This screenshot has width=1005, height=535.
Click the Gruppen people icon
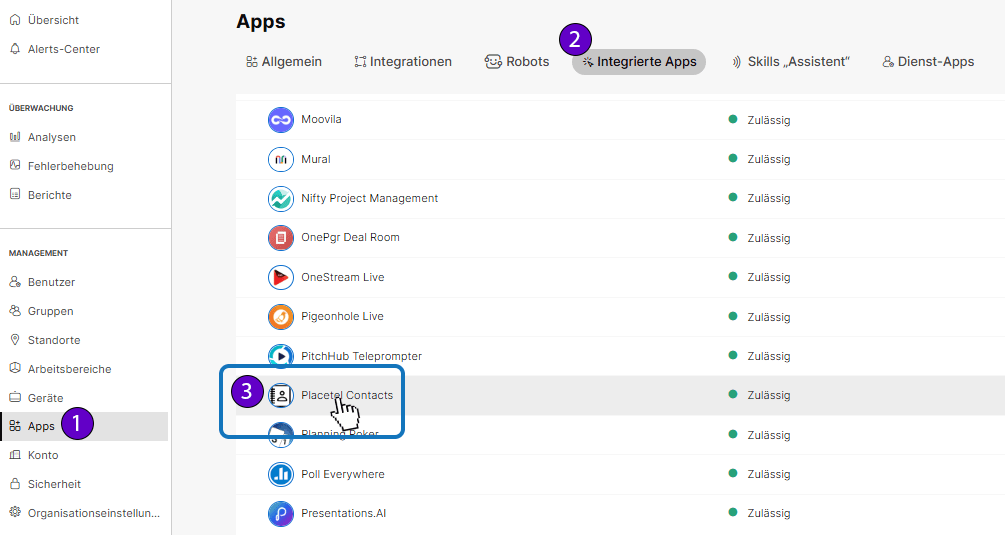click(15, 311)
